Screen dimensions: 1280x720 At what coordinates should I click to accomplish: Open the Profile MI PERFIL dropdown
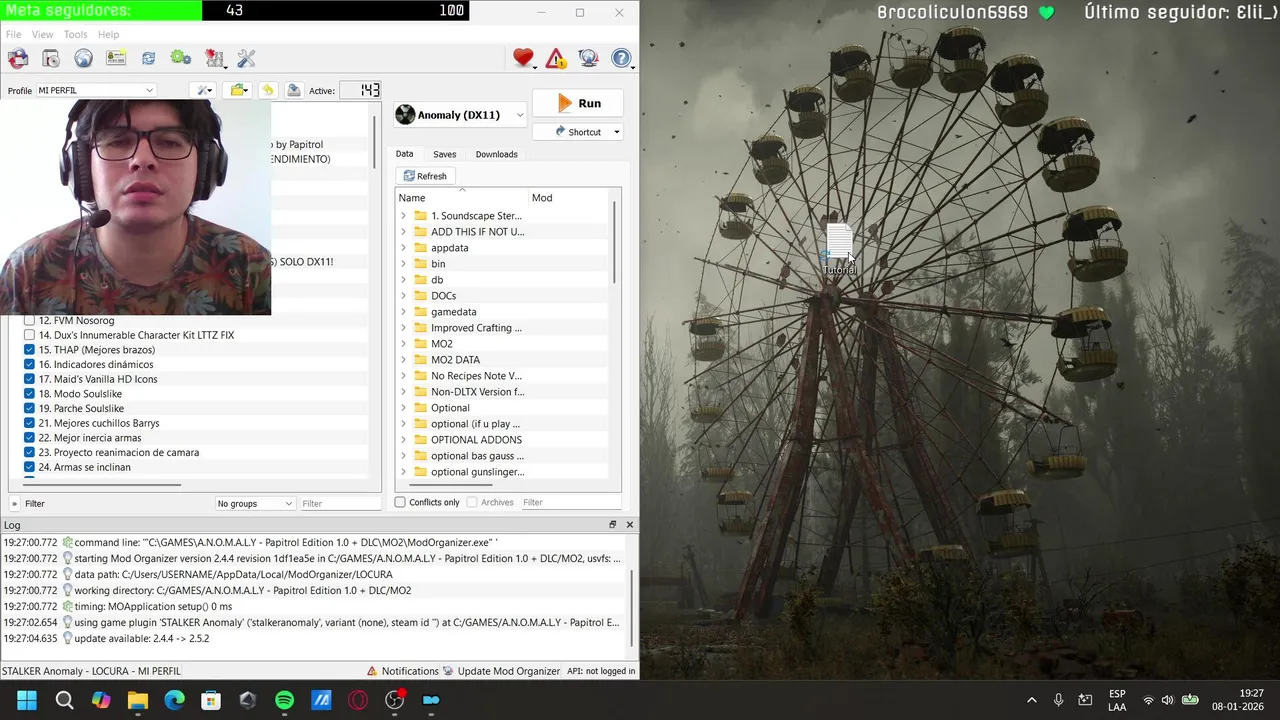[95, 90]
